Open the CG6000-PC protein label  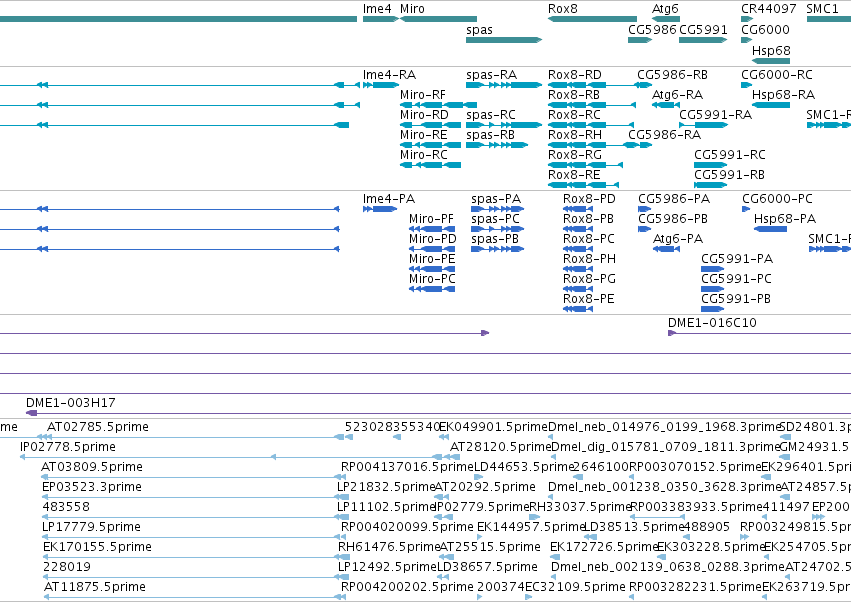[x=778, y=199]
